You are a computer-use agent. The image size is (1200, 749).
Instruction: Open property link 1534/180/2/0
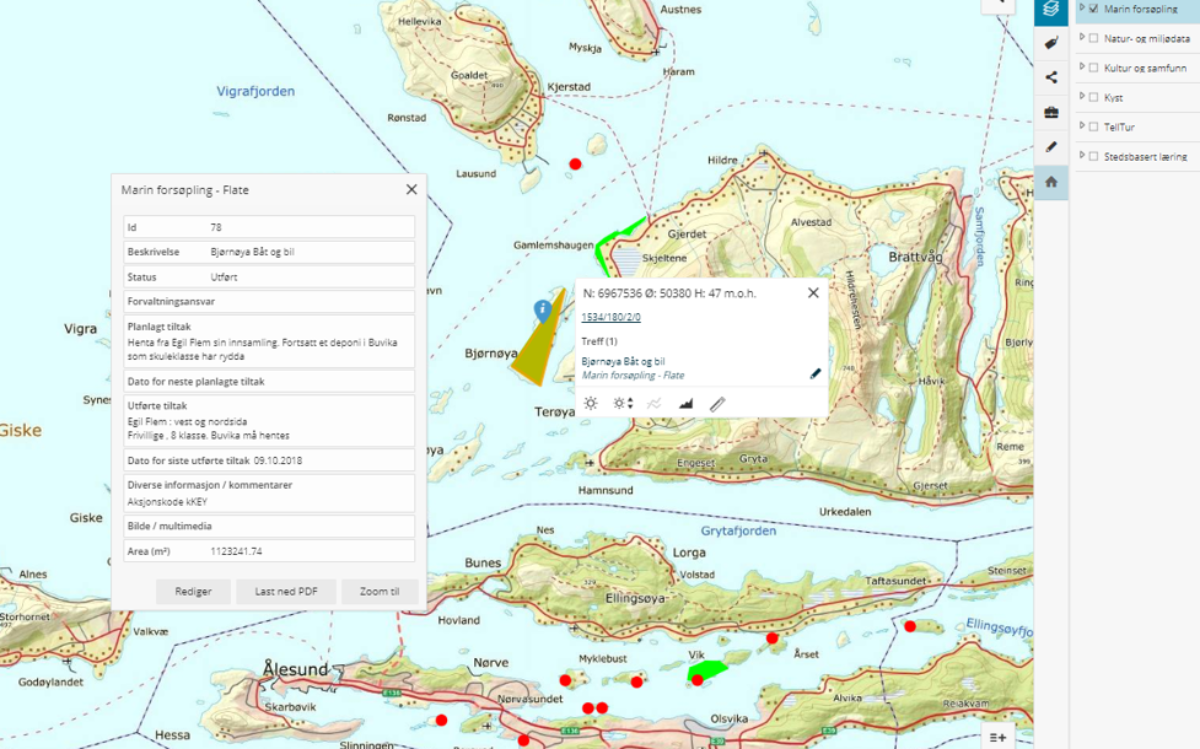611,318
